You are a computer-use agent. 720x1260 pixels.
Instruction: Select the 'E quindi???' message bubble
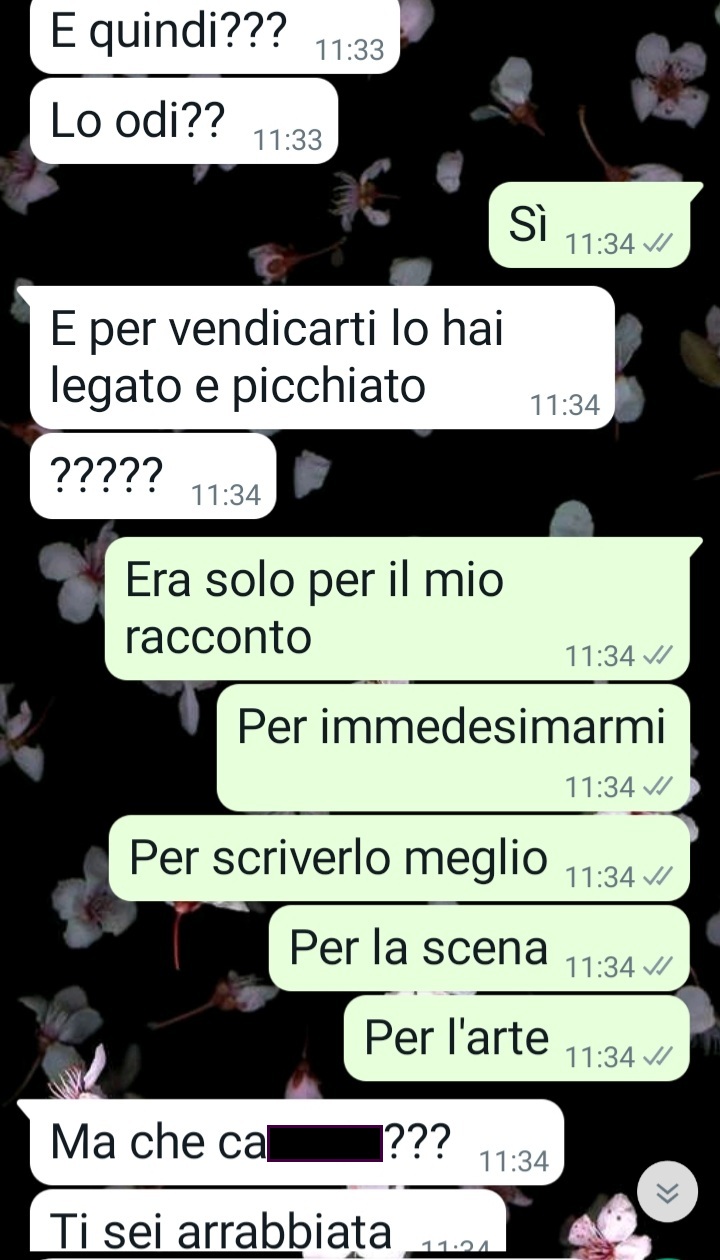215,36
